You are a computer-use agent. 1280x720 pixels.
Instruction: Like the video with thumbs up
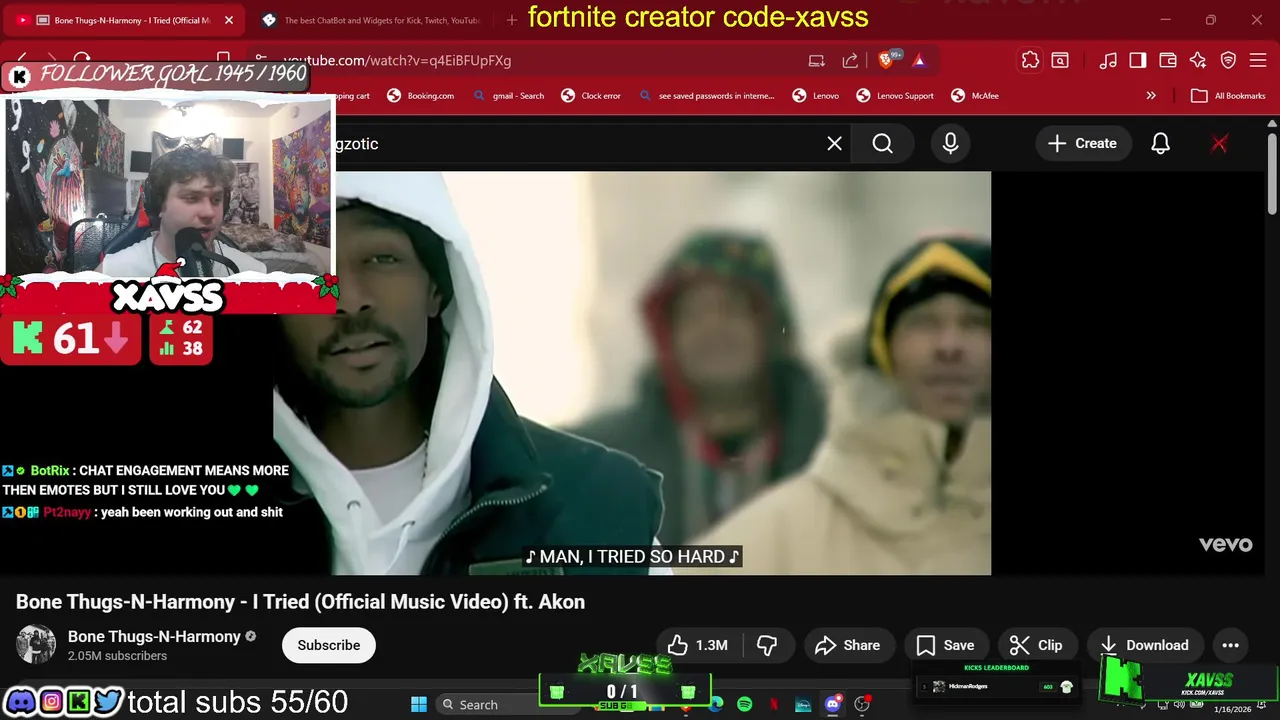pos(698,645)
